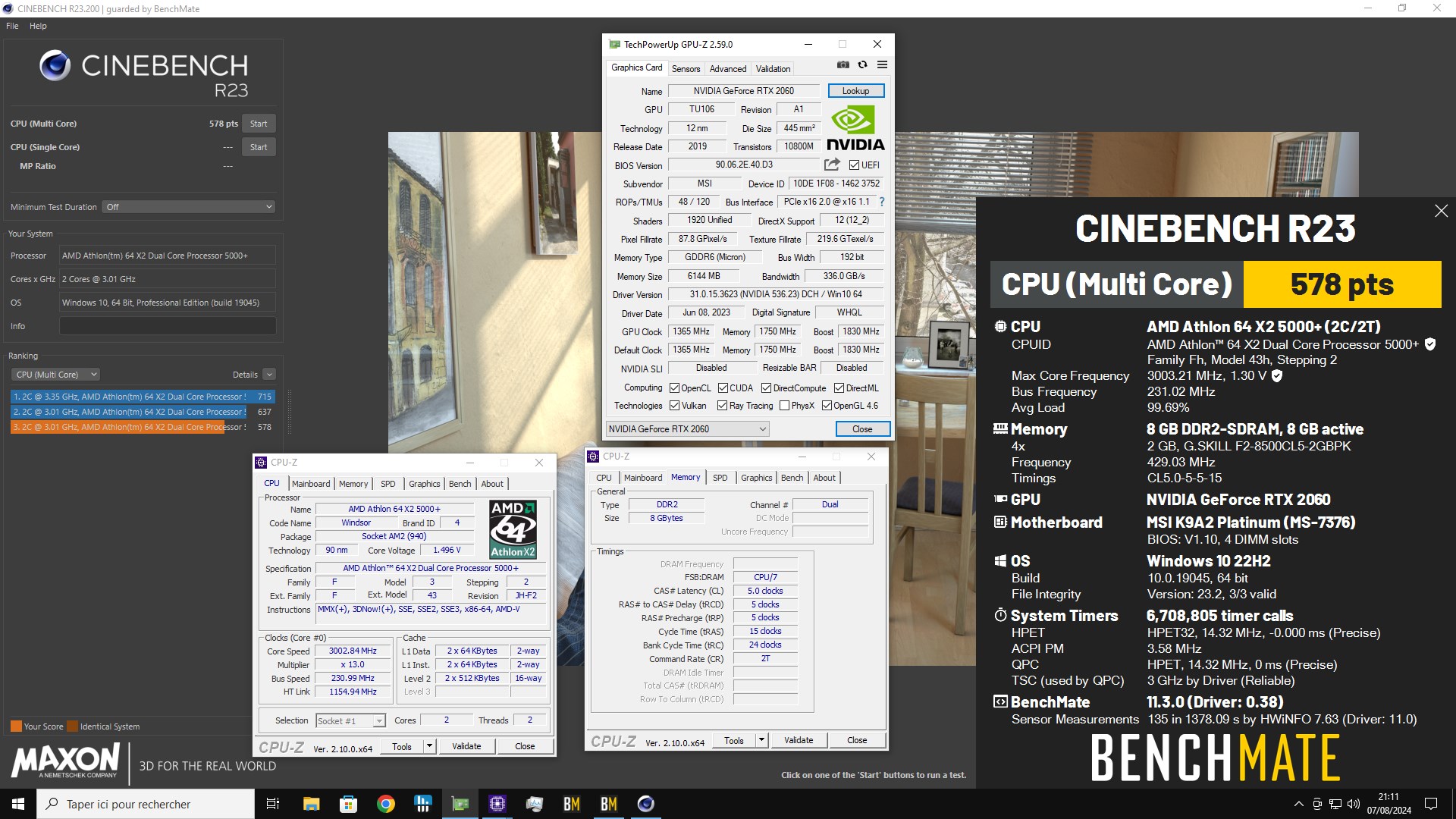This screenshot has height=819, width=1456.
Task: Open the notification center
Action: (1431, 804)
